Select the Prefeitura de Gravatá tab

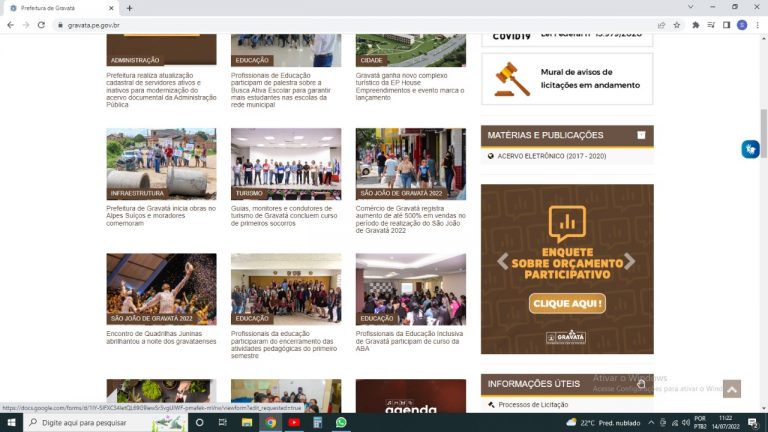61,8
